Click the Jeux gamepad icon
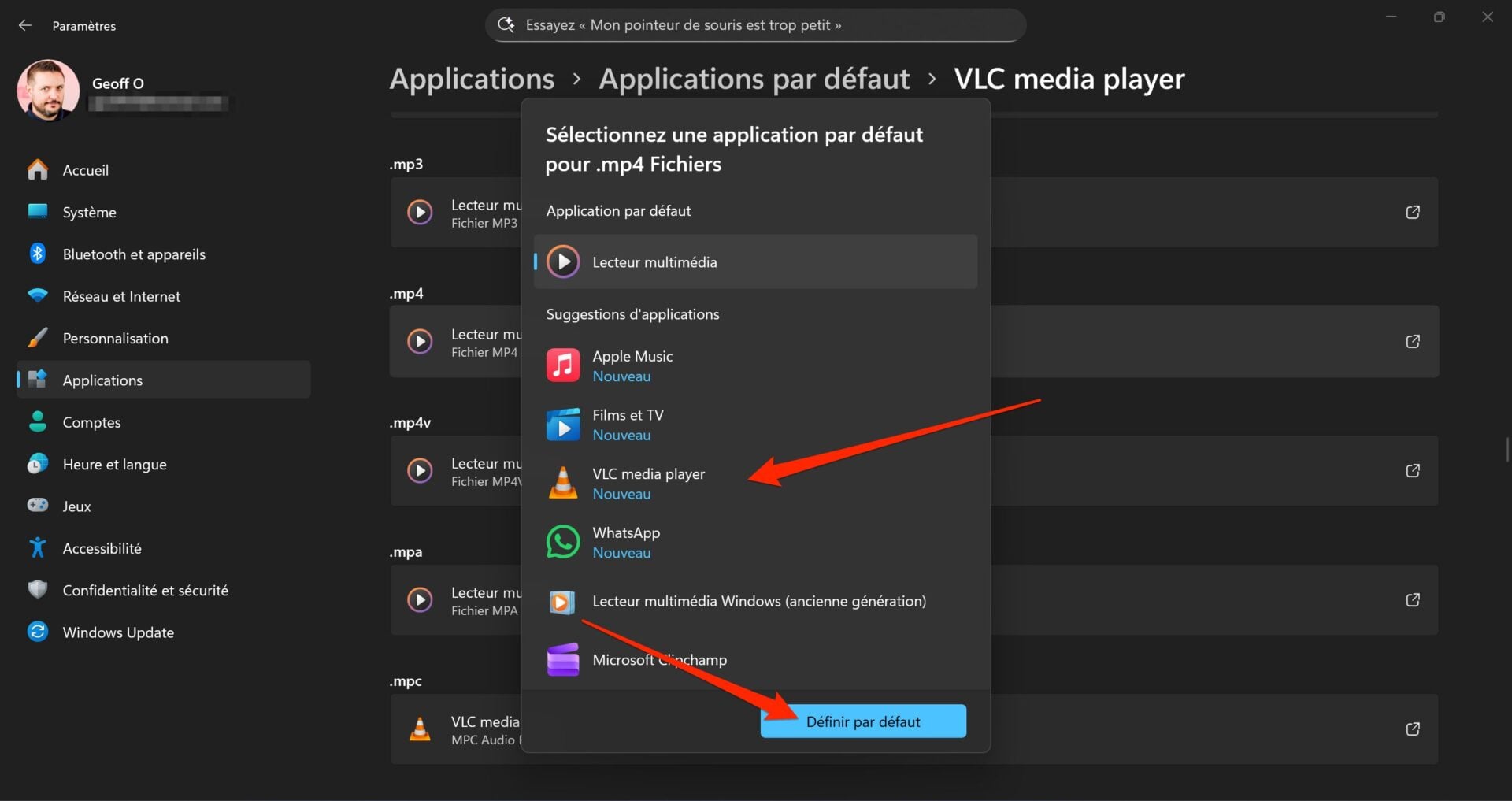 click(x=37, y=505)
